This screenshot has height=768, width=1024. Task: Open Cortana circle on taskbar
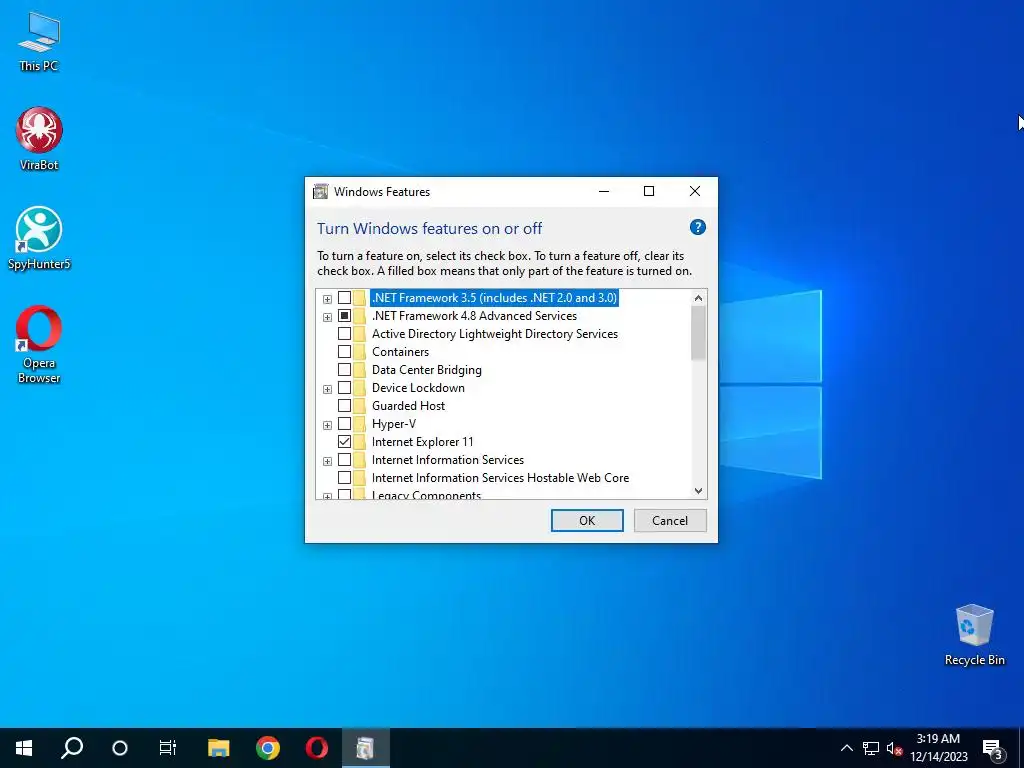120,748
